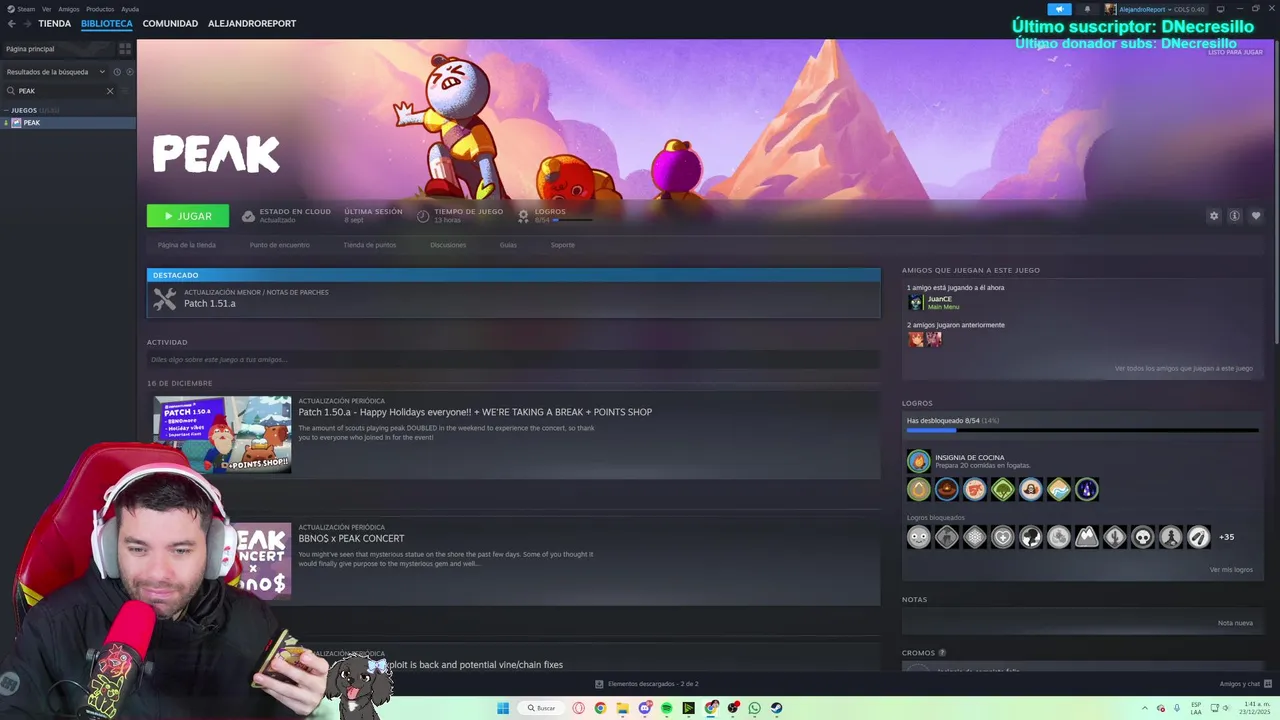Open the Amigos menu
This screenshot has width=1280, height=720.
pyautogui.click(x=69, y=9)
